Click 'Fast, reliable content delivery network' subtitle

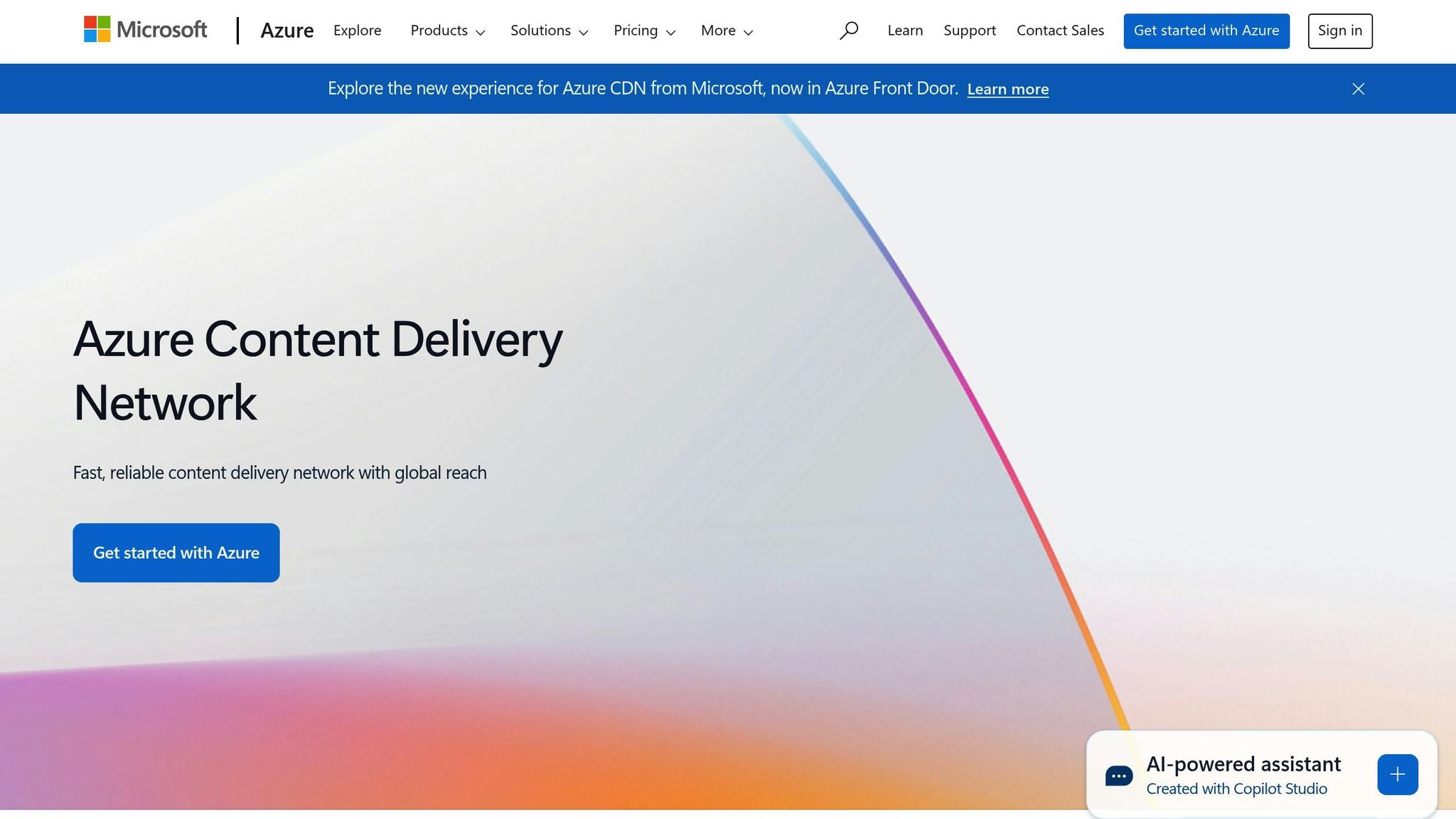(x=279, y=473)
